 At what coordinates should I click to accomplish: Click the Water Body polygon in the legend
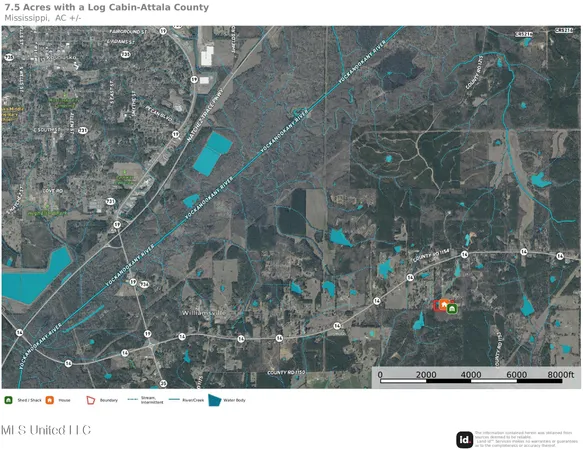(x=215, y=400)
